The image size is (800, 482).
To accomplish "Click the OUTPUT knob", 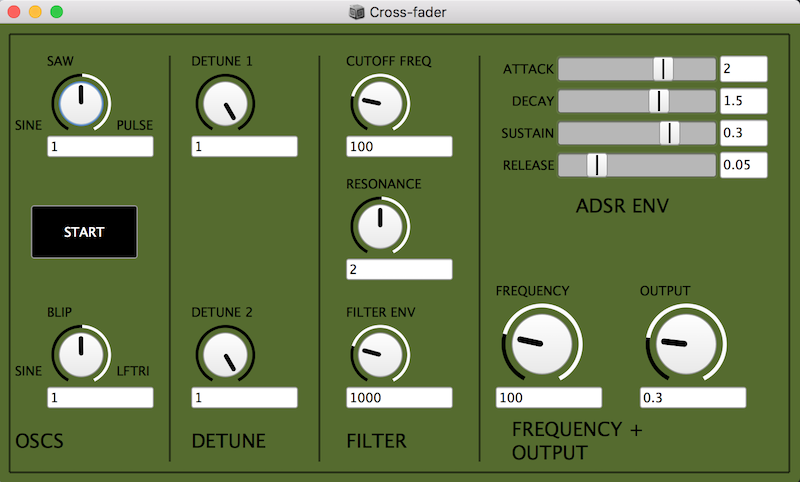I will pos(686,343).
